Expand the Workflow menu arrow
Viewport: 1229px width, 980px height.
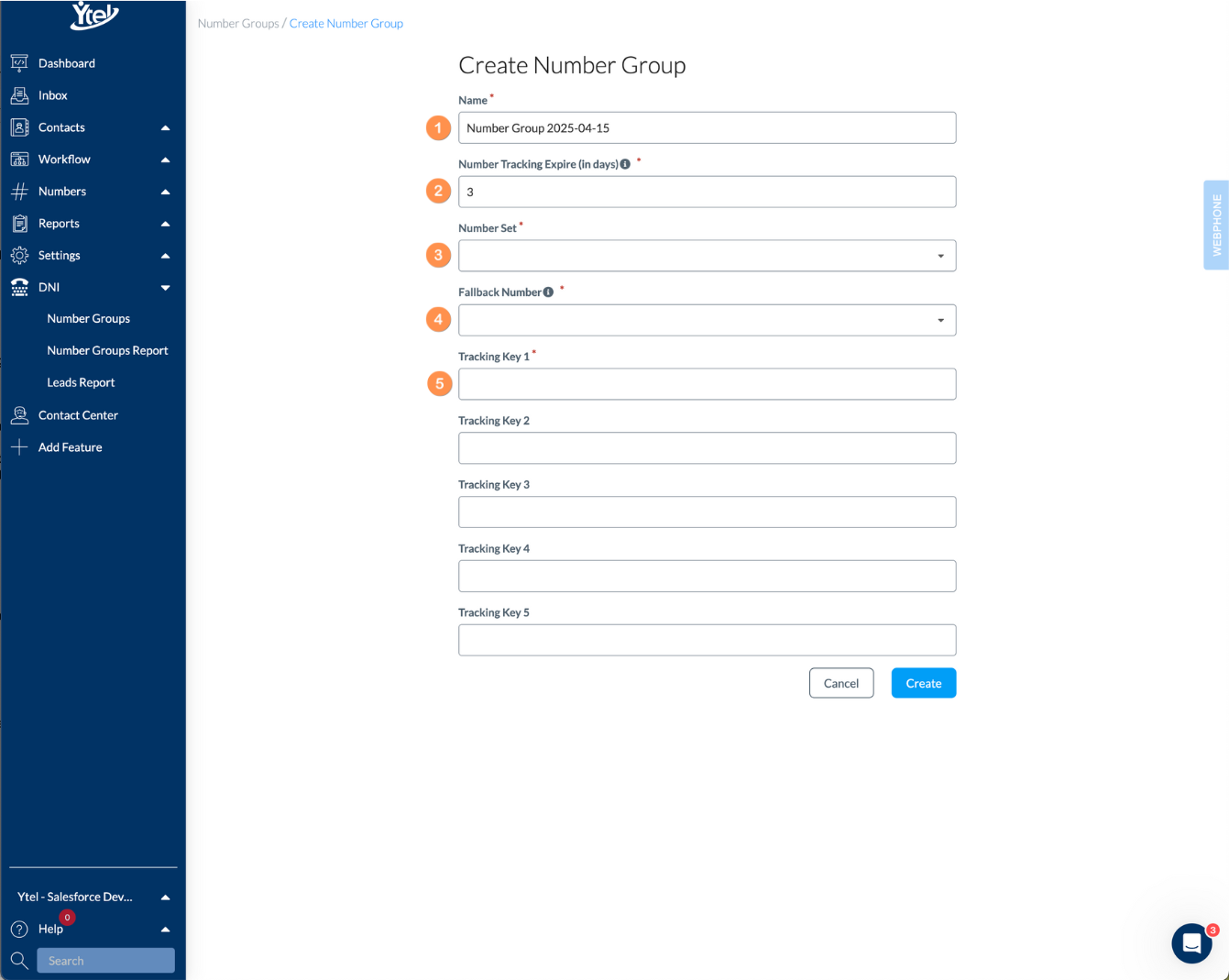click(x=166, y=160)
